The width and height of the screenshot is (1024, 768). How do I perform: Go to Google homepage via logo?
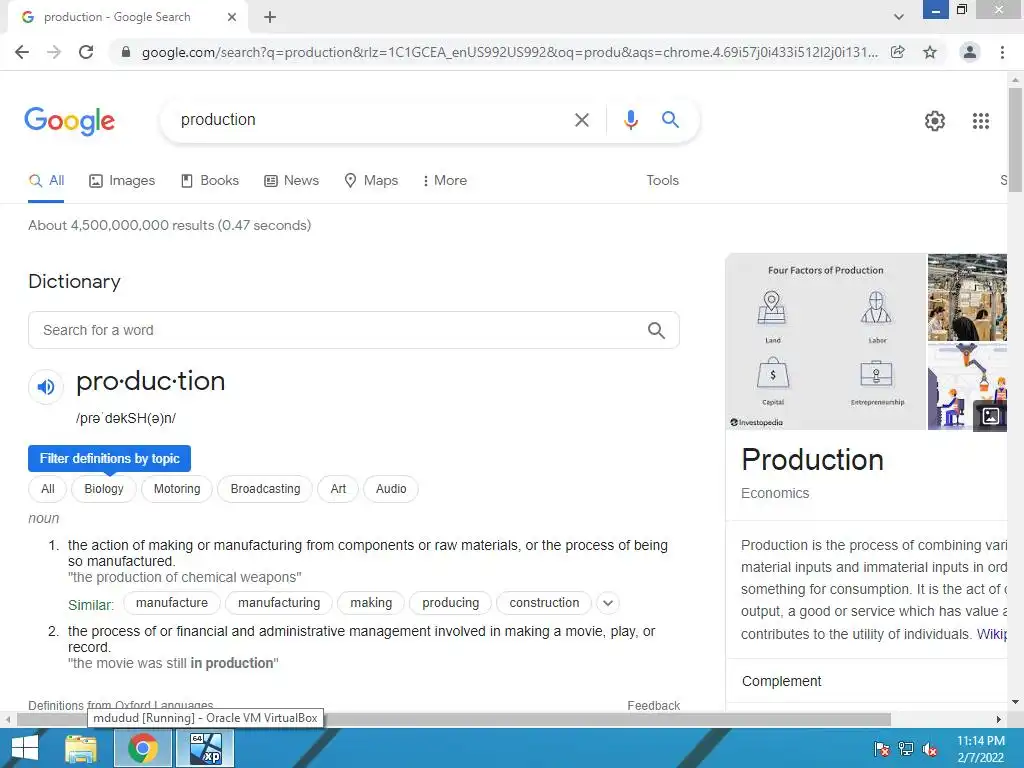pos(69,121)
